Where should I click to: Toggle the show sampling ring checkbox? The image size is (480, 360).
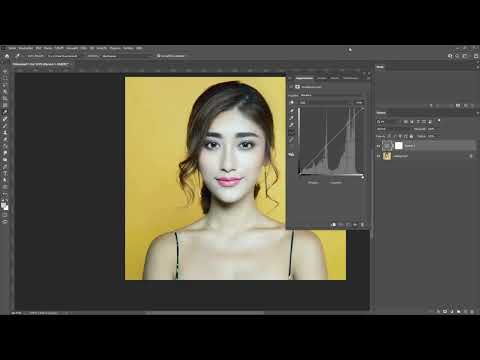(x=158, y=56)
